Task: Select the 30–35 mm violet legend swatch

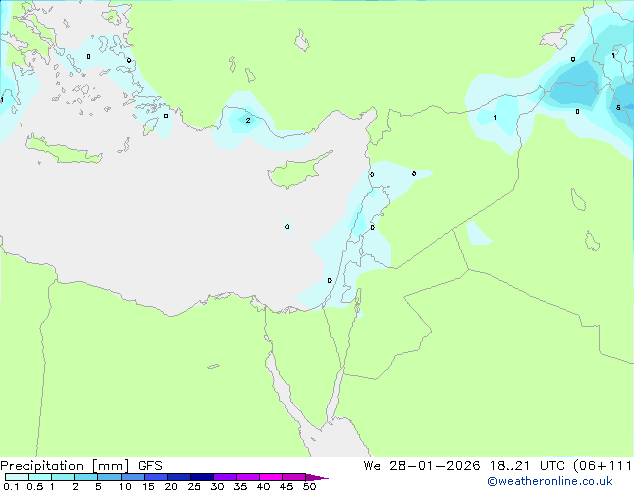Action: [224, 477]
